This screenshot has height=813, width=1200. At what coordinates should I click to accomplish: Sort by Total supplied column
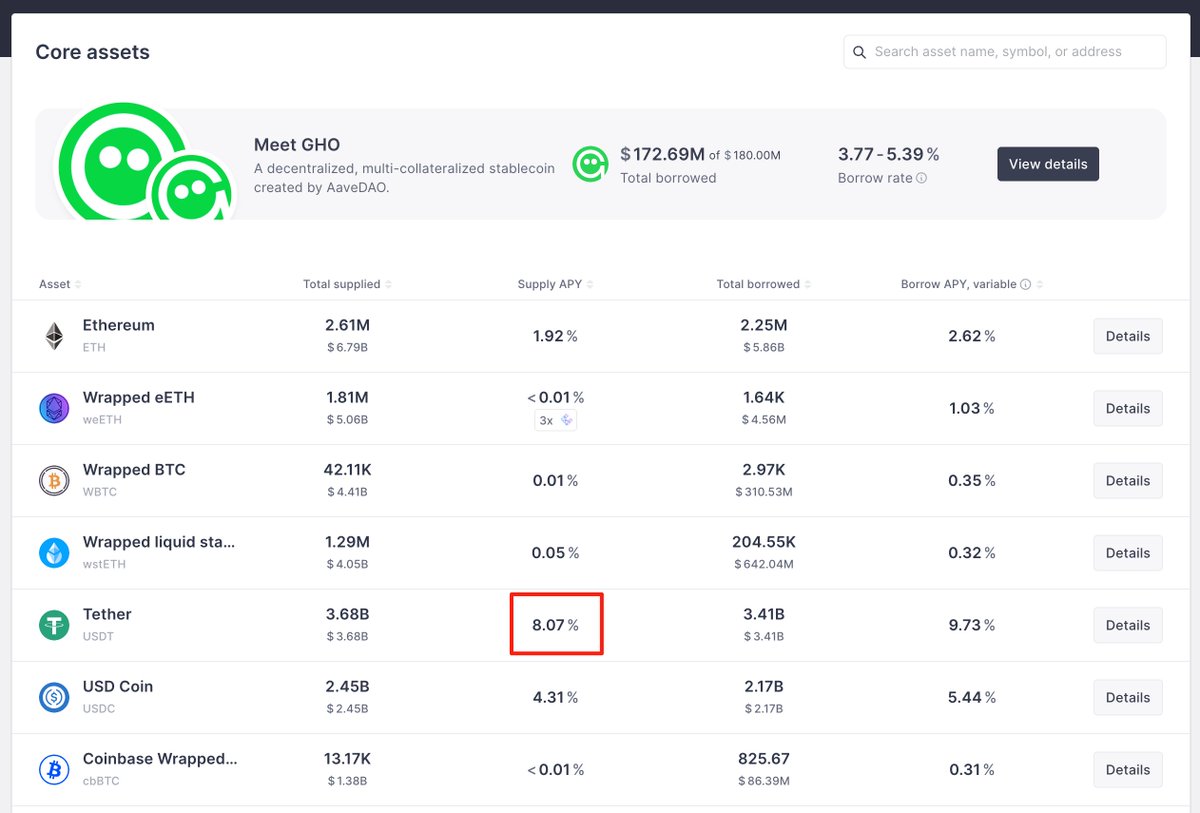(347, 284)
